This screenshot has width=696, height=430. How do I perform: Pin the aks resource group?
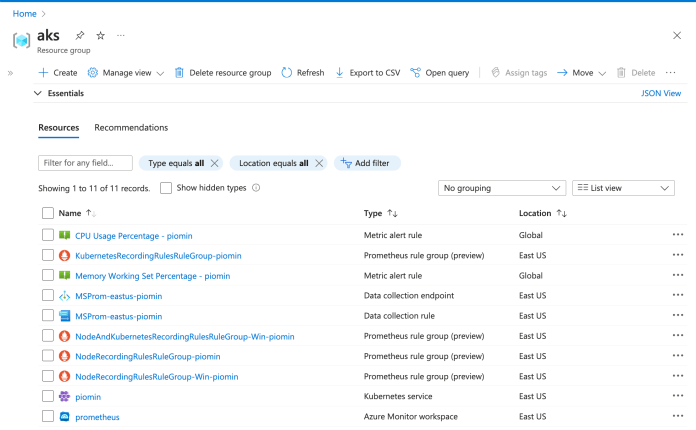tap(79, 35)
